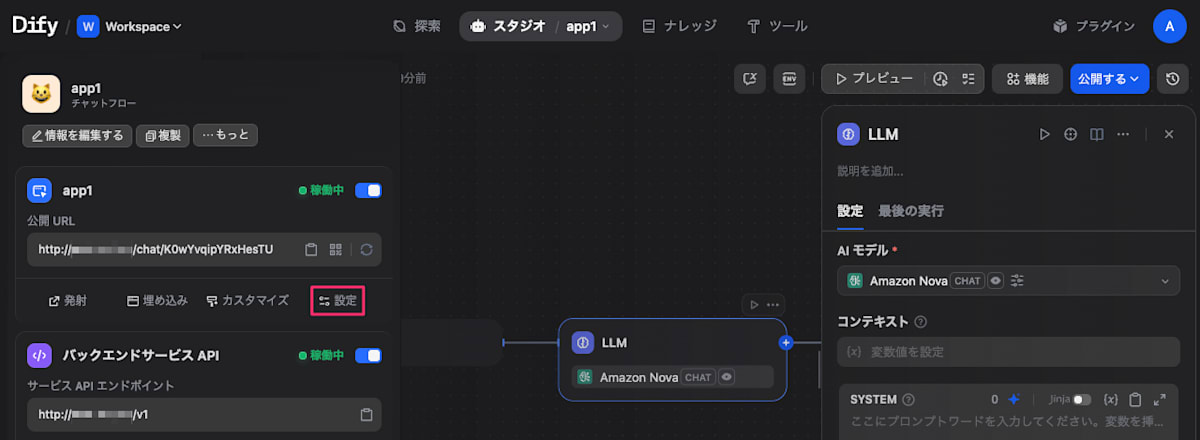Open the model parameter sliders icon
Image resolution: width=1200 pixels, height=440 pixels.
[x=1018, y=281]
